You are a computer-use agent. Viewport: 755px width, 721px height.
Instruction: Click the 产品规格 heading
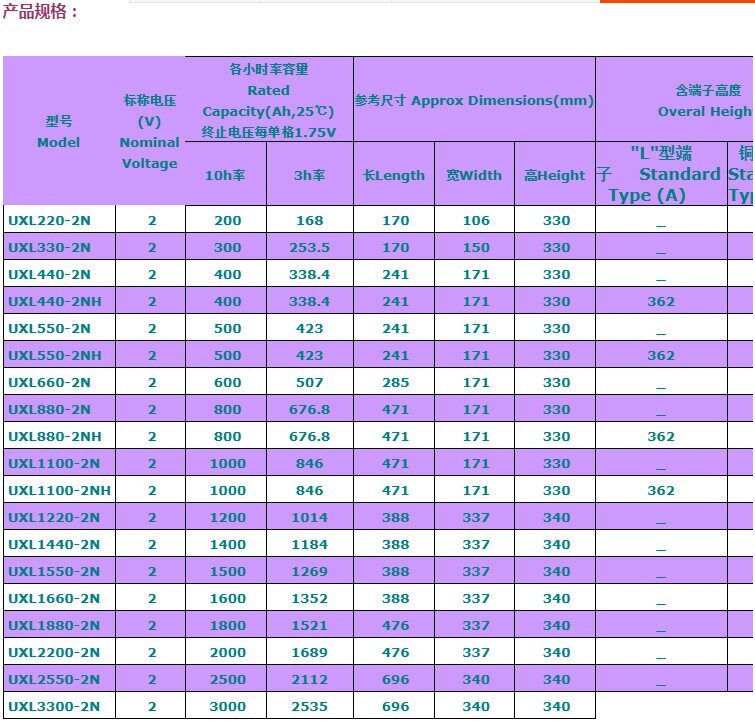pyautogui.click(x=40, y=12)
